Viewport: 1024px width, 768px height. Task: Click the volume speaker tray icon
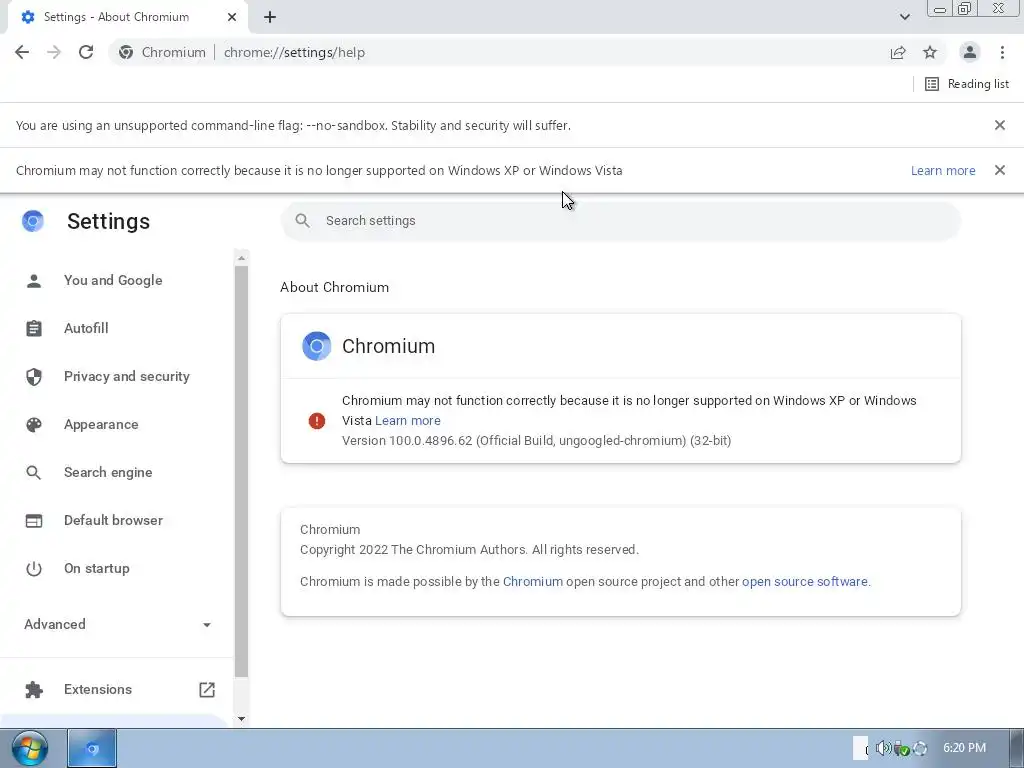tap(883, 748)
